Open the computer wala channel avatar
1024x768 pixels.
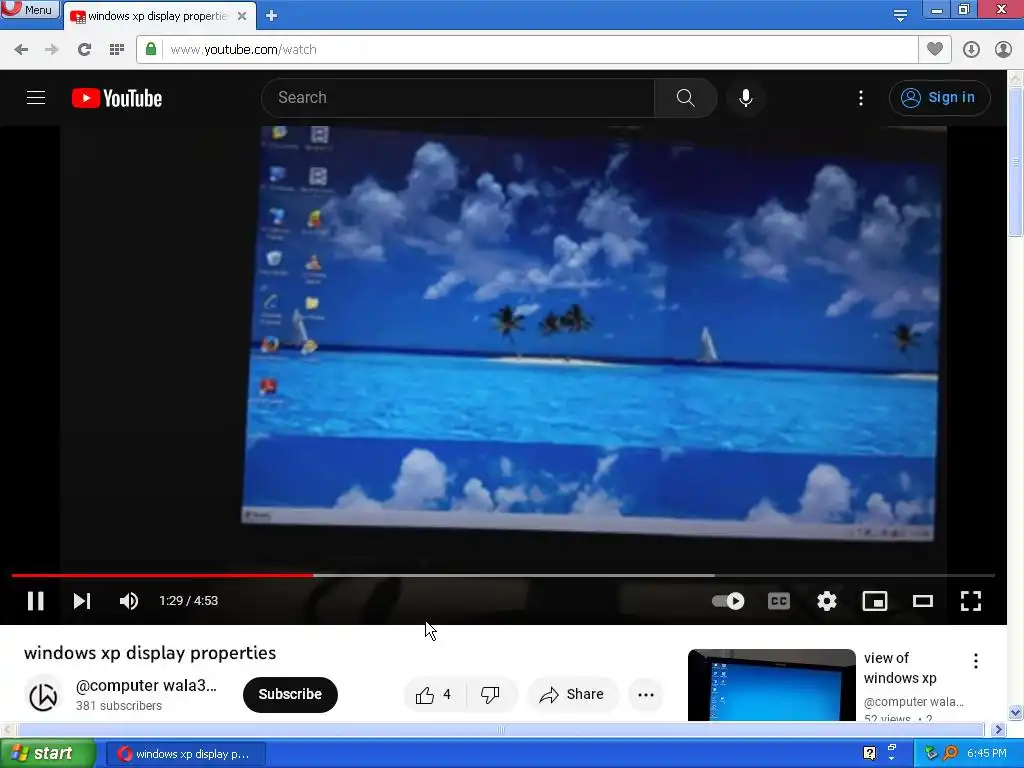pos(44,696)
